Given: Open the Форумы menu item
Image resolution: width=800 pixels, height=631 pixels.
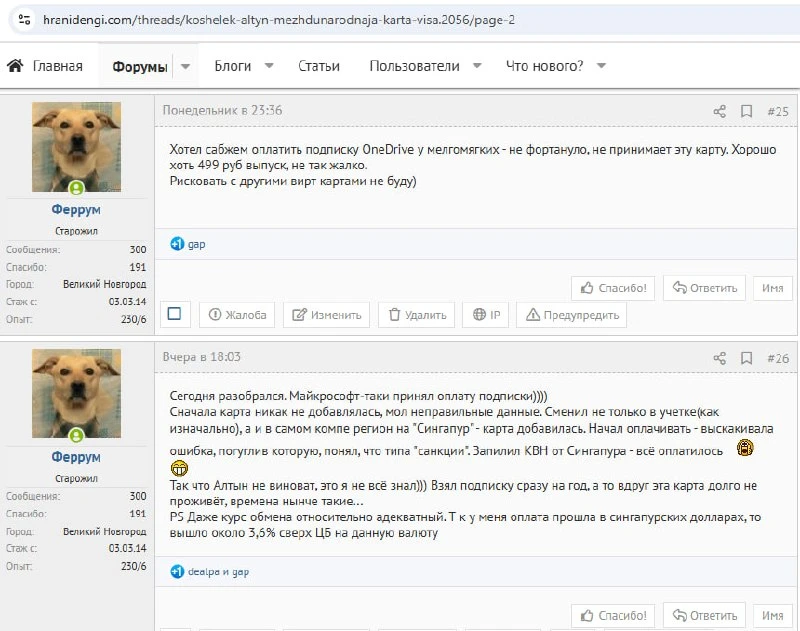Looking at the screenshot, I should point(140,66).
